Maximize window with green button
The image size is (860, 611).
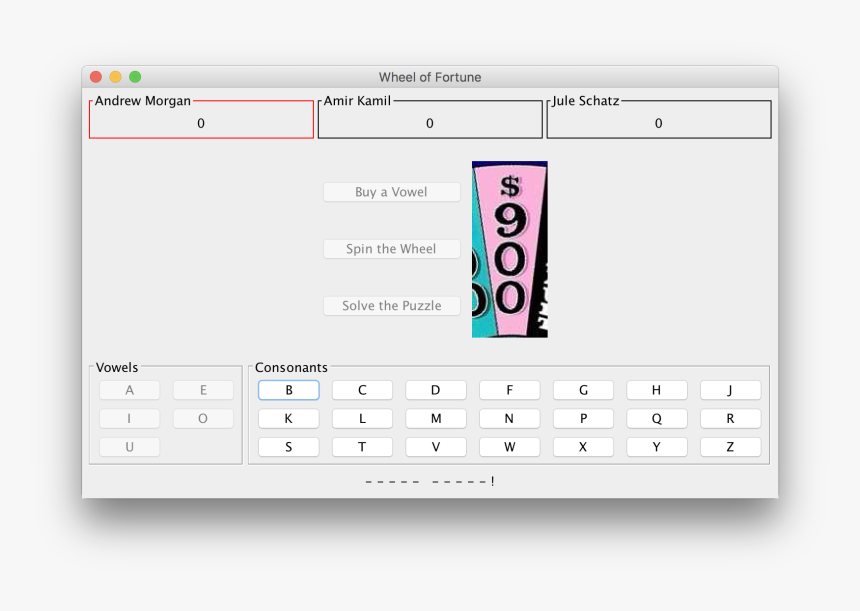click(x=135, y=77)
